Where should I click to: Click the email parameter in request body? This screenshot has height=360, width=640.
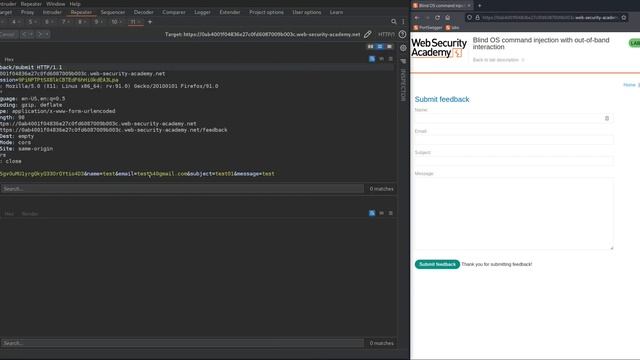[x=153, y=174]
